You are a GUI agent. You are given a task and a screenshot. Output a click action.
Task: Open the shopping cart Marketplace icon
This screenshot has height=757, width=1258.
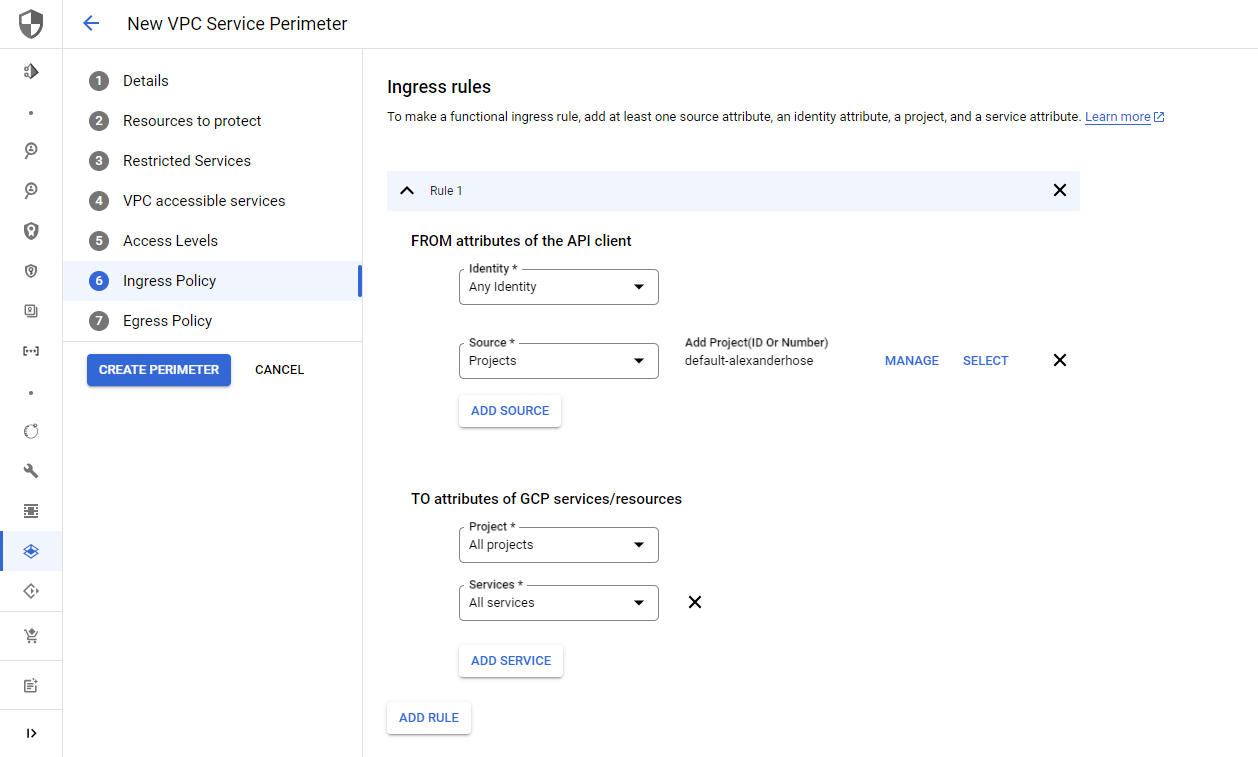(x=31, y=636)
